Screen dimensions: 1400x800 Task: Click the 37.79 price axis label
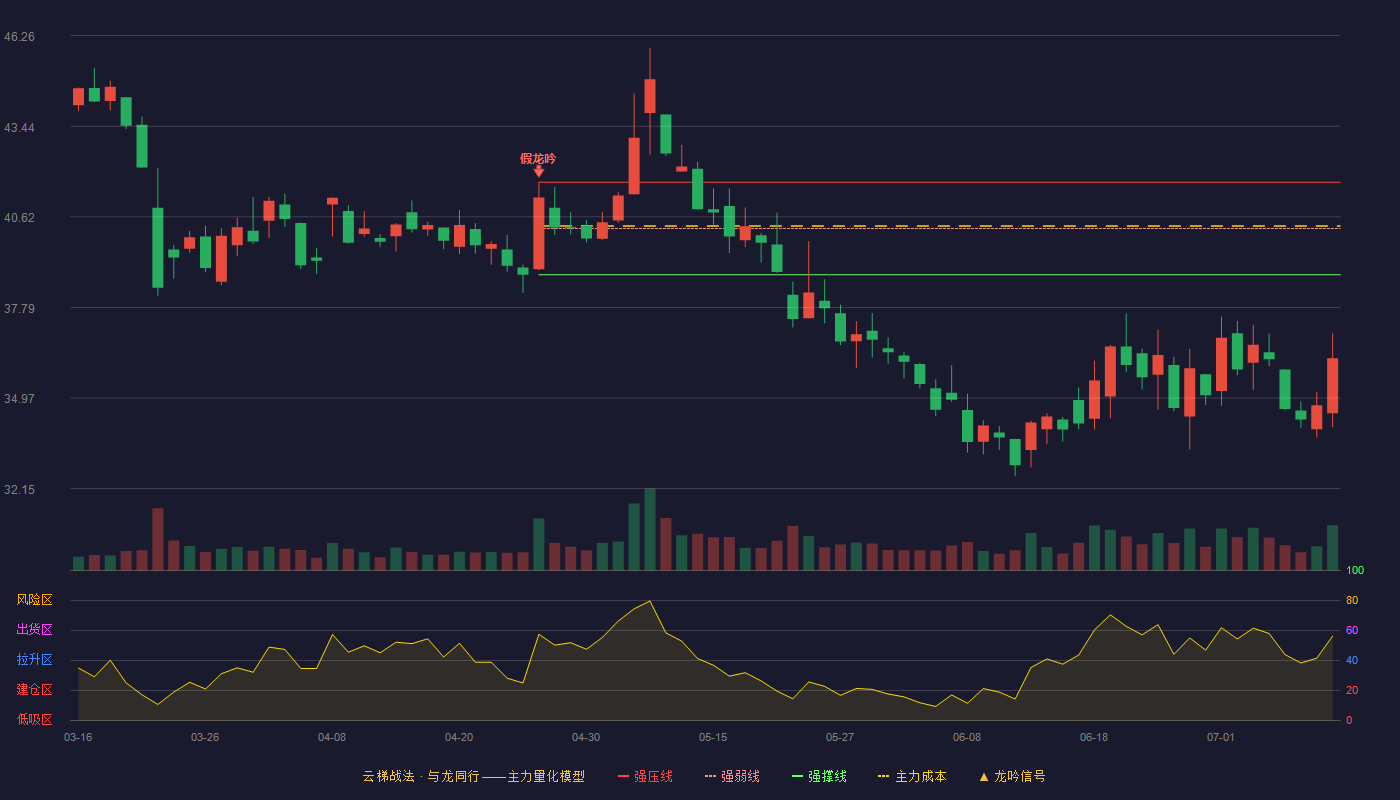(x=19, y=308)
